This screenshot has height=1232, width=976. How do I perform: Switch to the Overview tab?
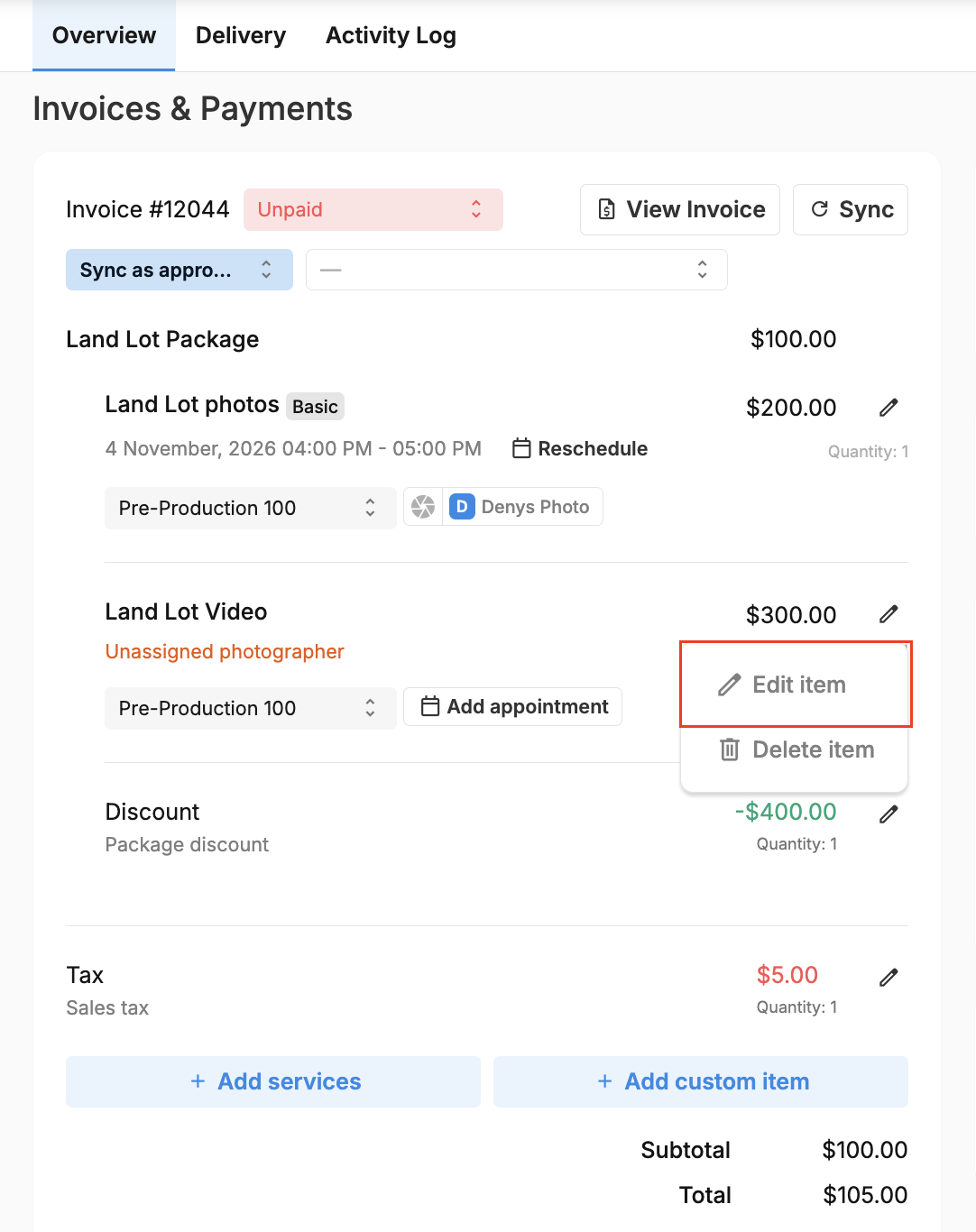point(104,35)
